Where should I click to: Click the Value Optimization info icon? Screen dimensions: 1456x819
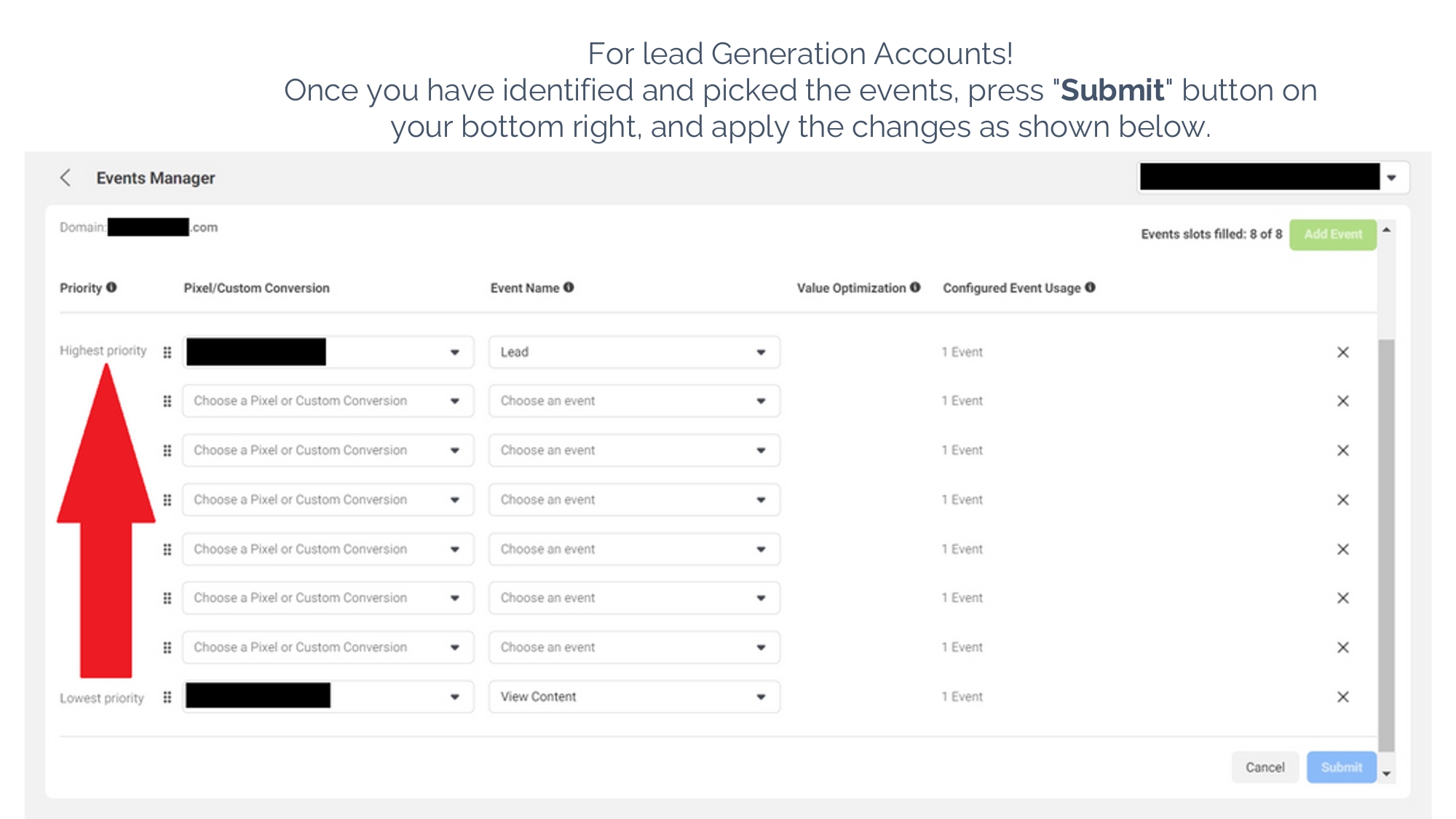(x=915, y=287)
